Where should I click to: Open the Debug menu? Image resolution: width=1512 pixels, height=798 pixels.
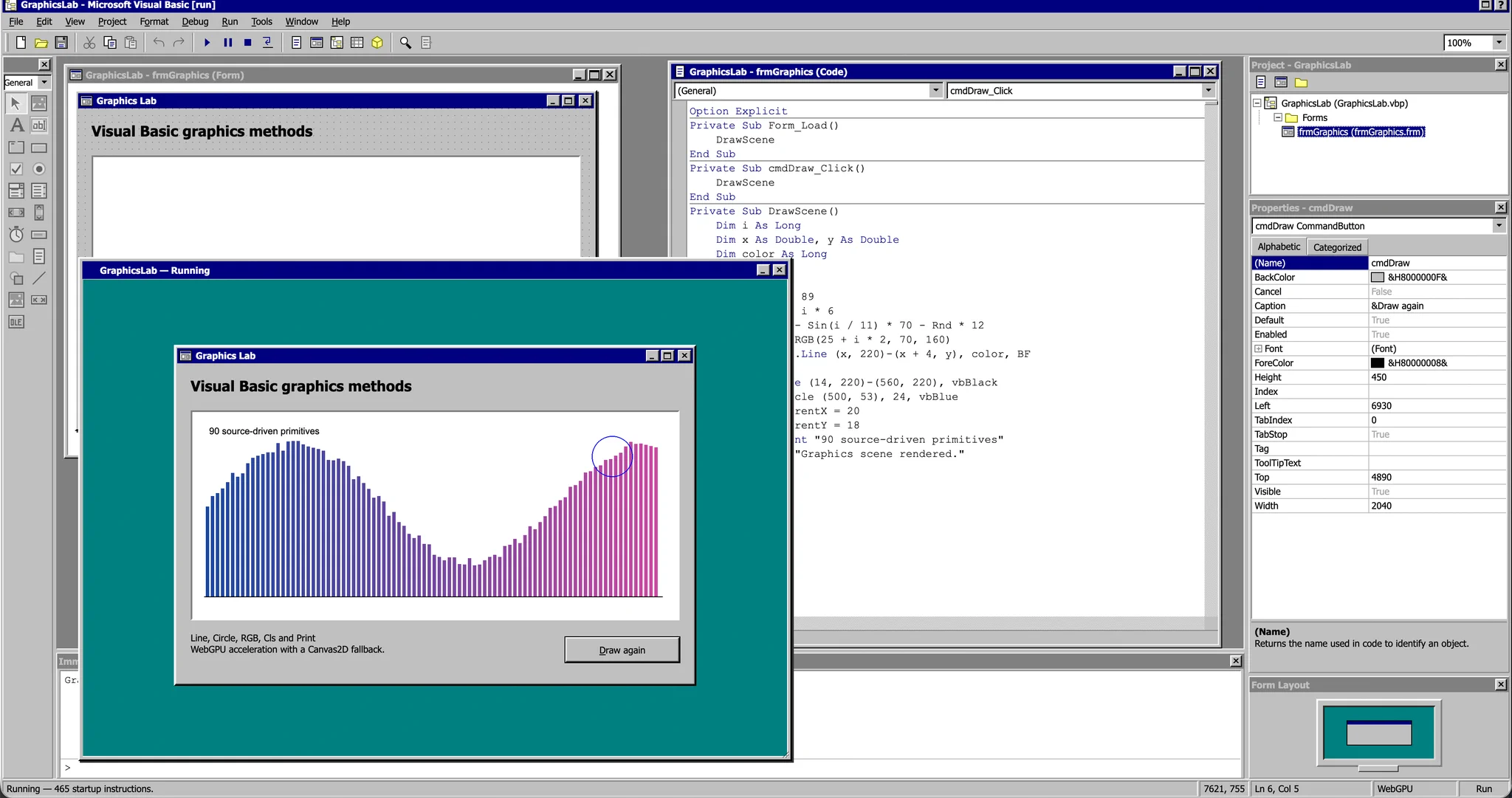coord(195,21)
